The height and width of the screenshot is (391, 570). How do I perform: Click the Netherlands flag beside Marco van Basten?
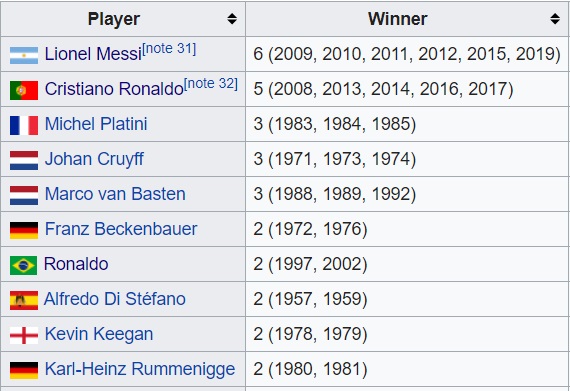click(x=24, y=196)
